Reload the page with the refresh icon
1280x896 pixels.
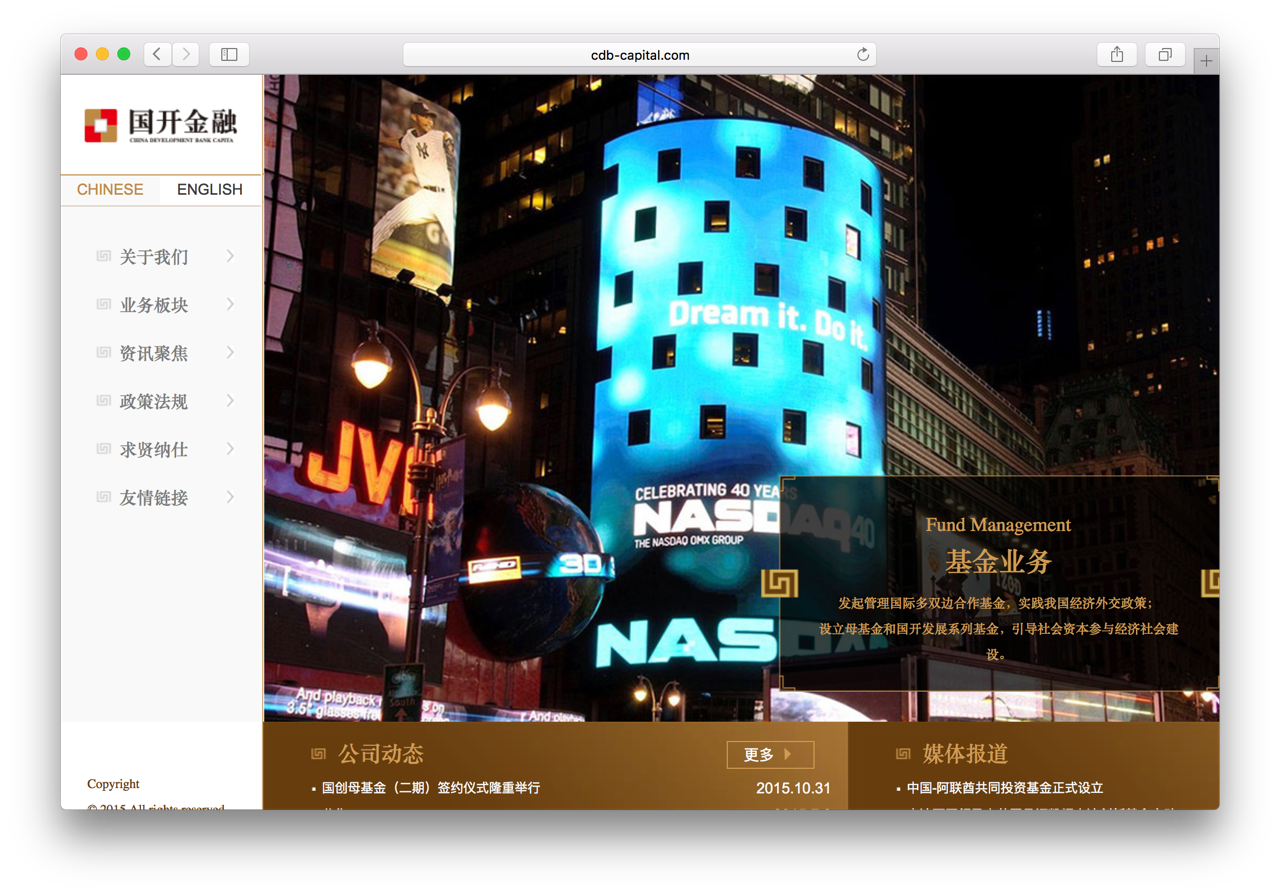coord(862,55)
